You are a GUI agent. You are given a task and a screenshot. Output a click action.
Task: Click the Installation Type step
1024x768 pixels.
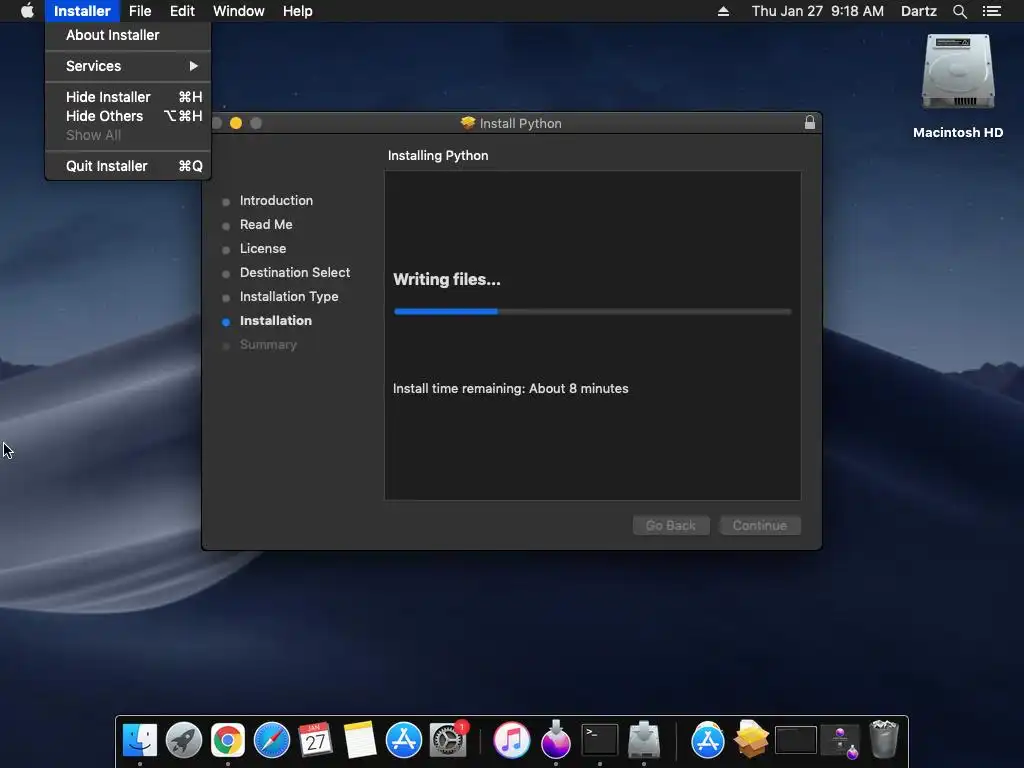[289, 296]
